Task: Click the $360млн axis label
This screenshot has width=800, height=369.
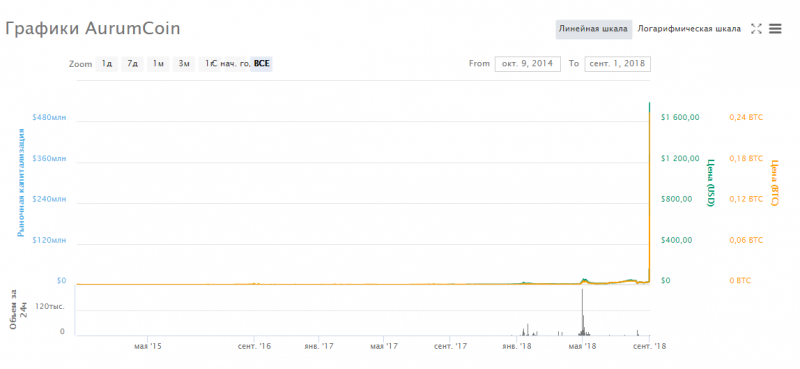Action: pos(49,158)
